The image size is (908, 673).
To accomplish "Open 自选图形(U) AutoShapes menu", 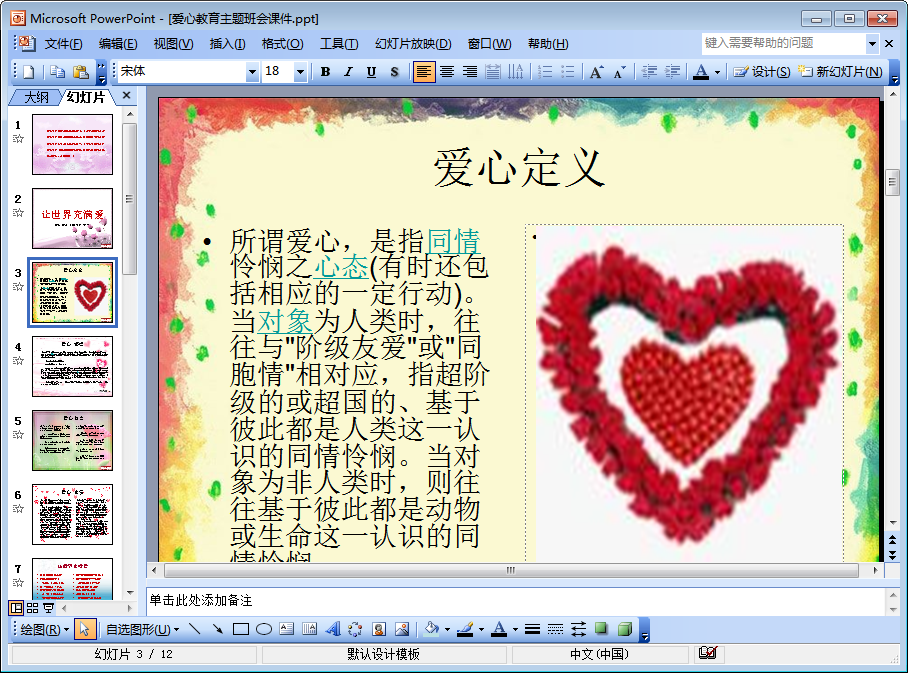I will click(x=142, y=630).
